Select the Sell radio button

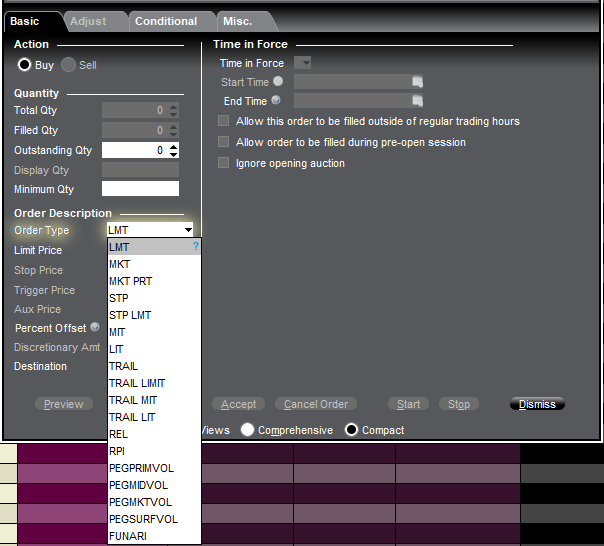coord(68,65)
